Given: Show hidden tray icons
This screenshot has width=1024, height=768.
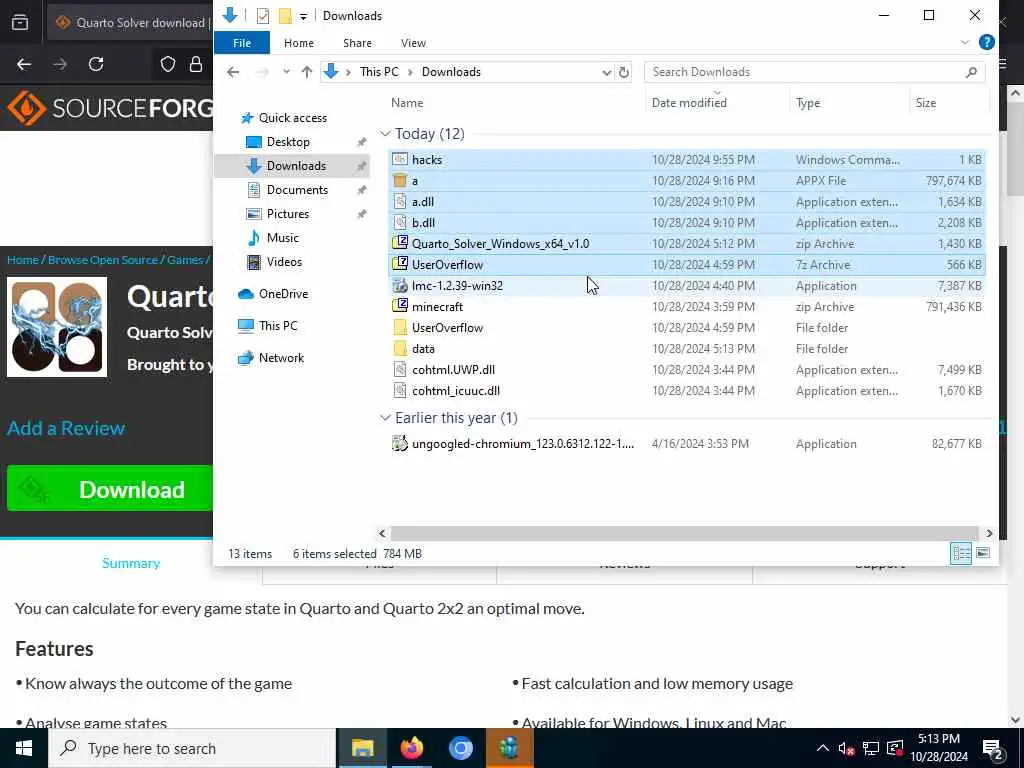Looking at the screenshot, I should [823, 748].
